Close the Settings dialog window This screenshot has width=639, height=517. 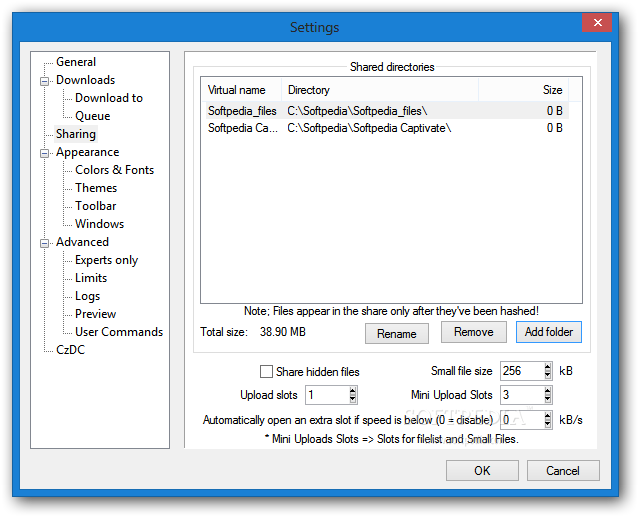597,22
